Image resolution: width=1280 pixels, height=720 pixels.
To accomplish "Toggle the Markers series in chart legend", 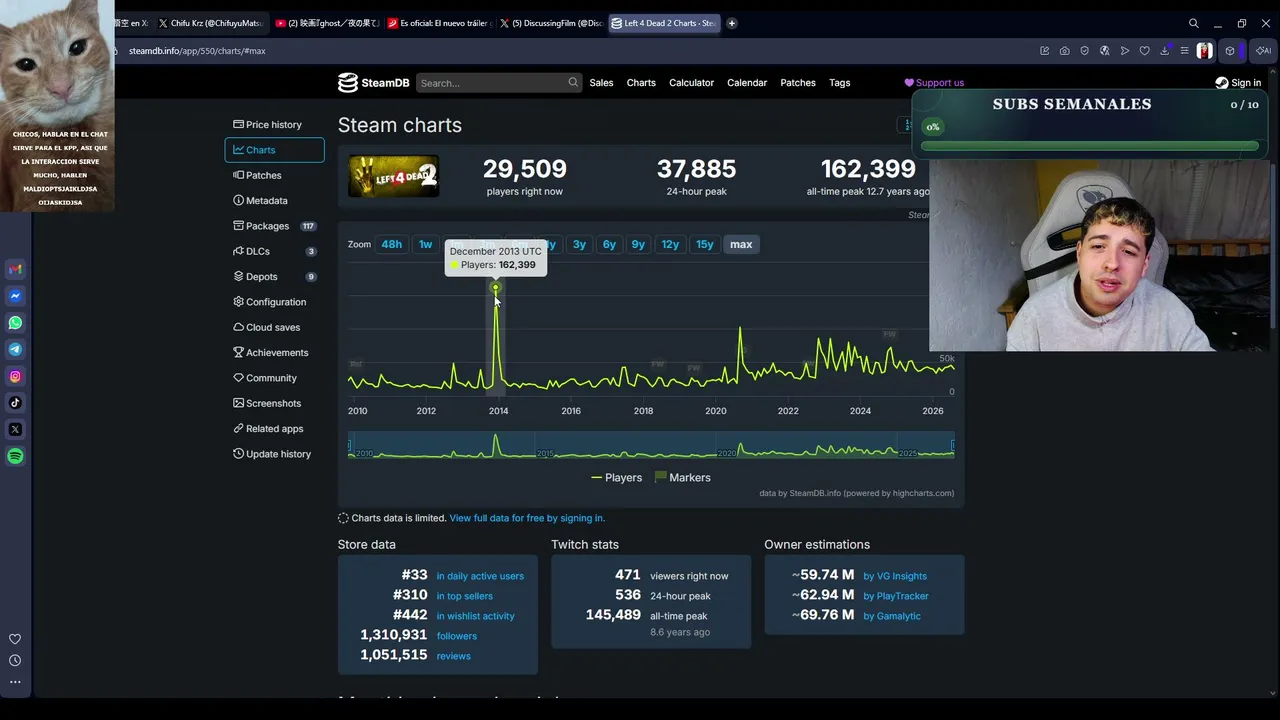I will tap(682, 478).
